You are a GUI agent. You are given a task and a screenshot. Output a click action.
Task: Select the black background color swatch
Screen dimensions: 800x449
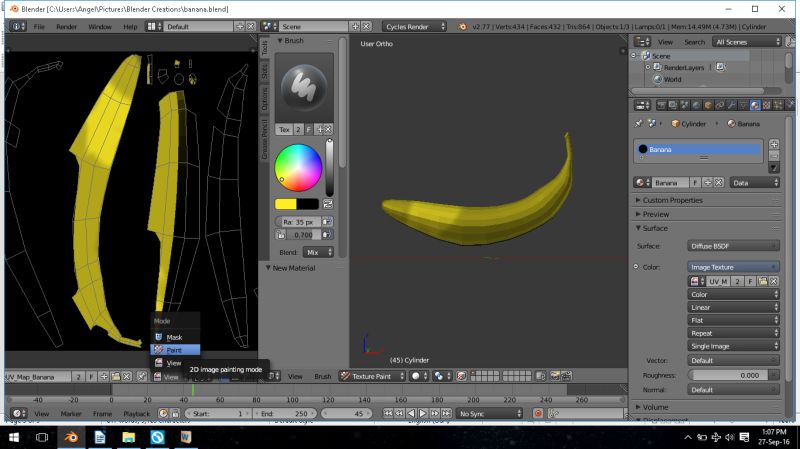[x=308, y=204]
